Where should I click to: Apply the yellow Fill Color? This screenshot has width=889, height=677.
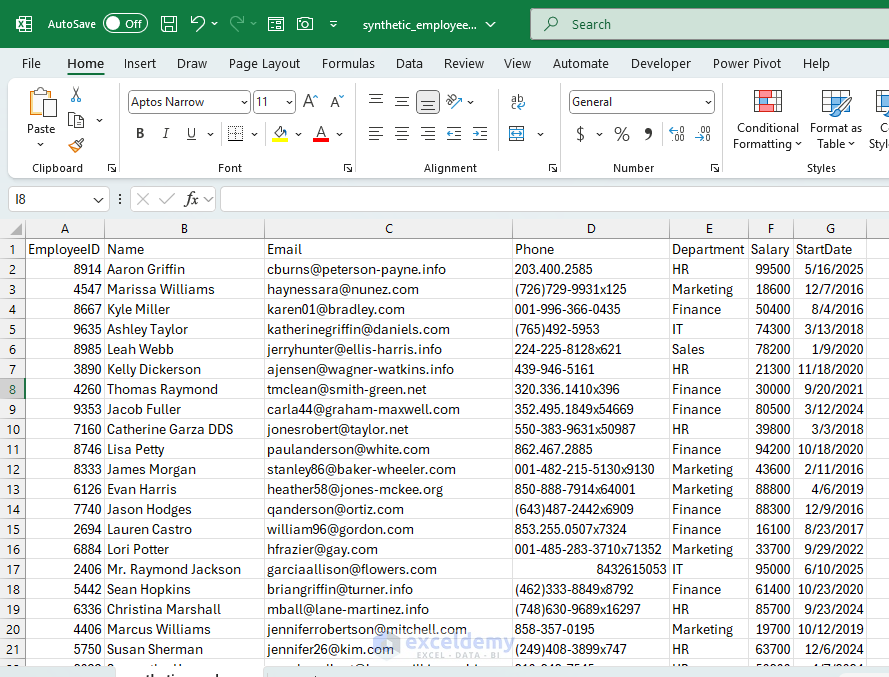click(280, 134)
